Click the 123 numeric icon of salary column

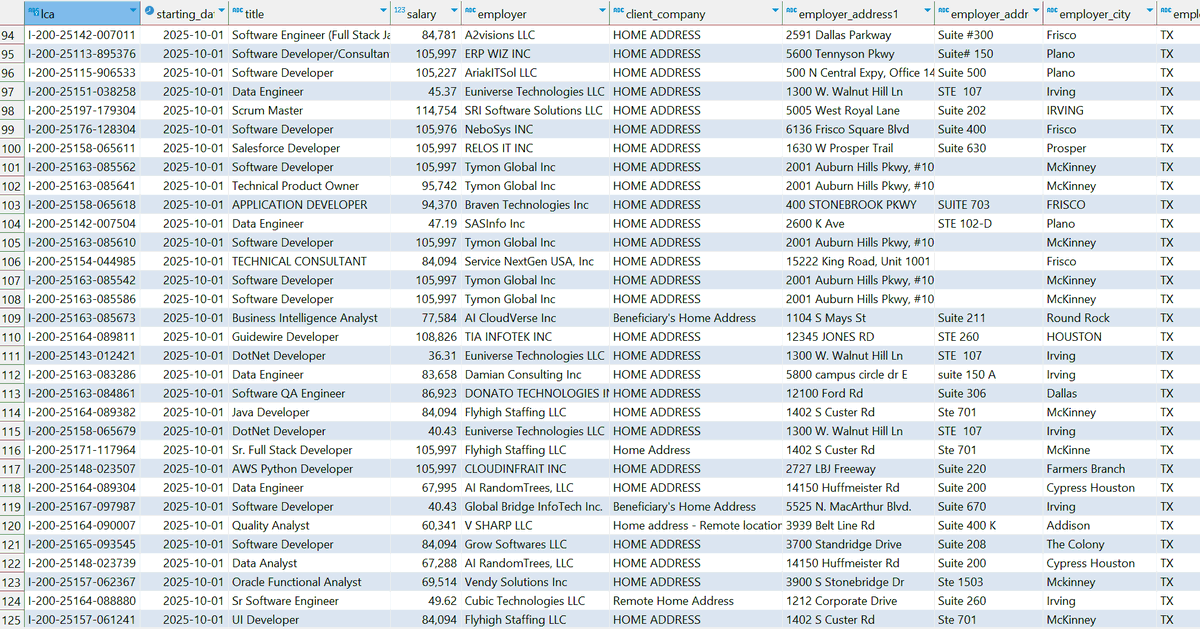(x=400, y=12)
